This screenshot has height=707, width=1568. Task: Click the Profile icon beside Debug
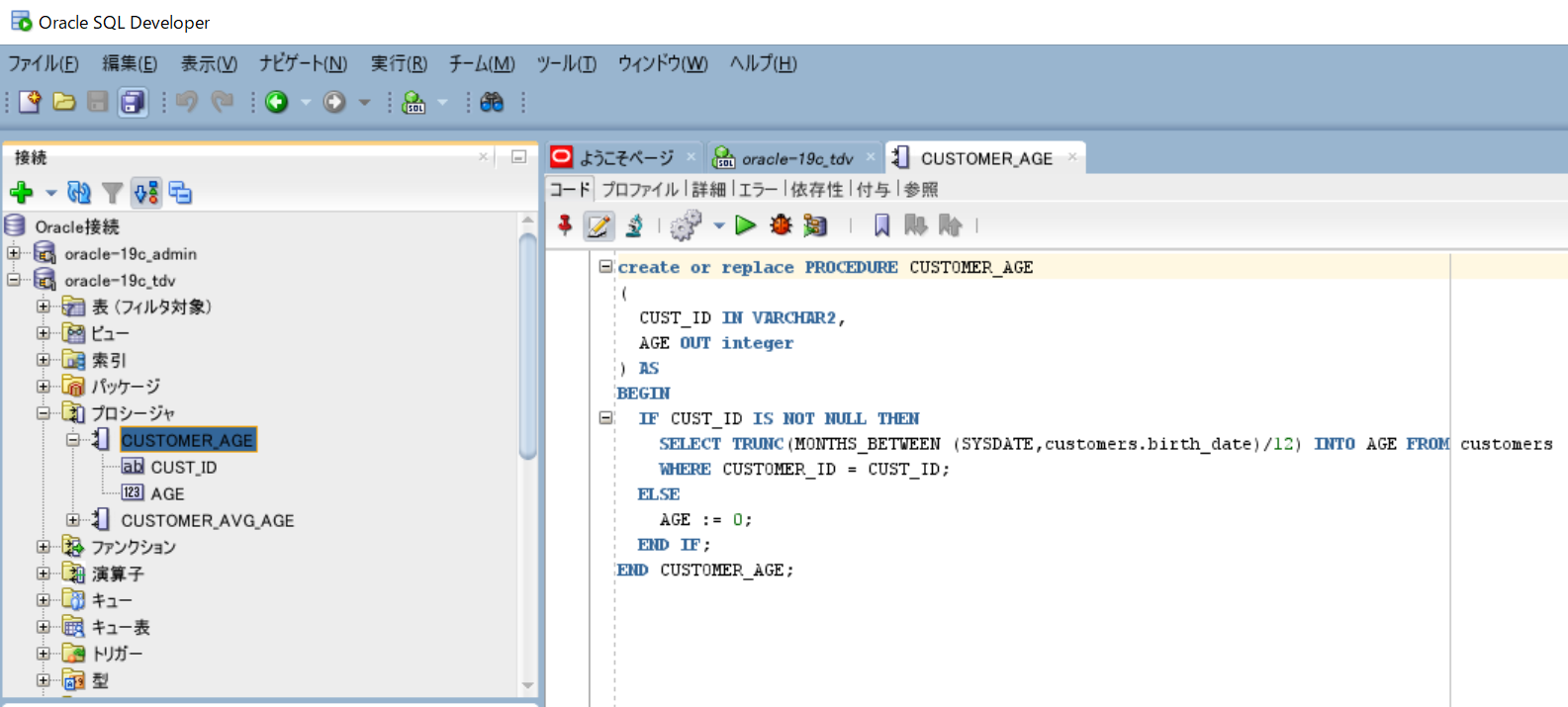tap(815, 225)
